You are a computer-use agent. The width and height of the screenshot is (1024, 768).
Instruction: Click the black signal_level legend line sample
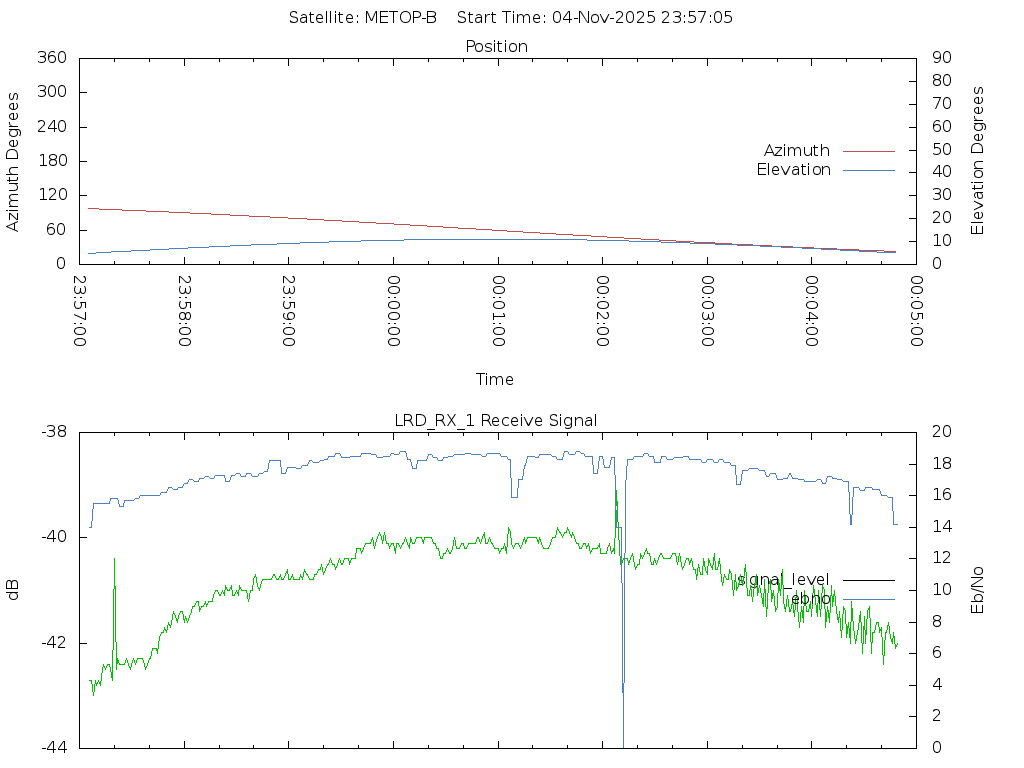[x=868, y=580]
